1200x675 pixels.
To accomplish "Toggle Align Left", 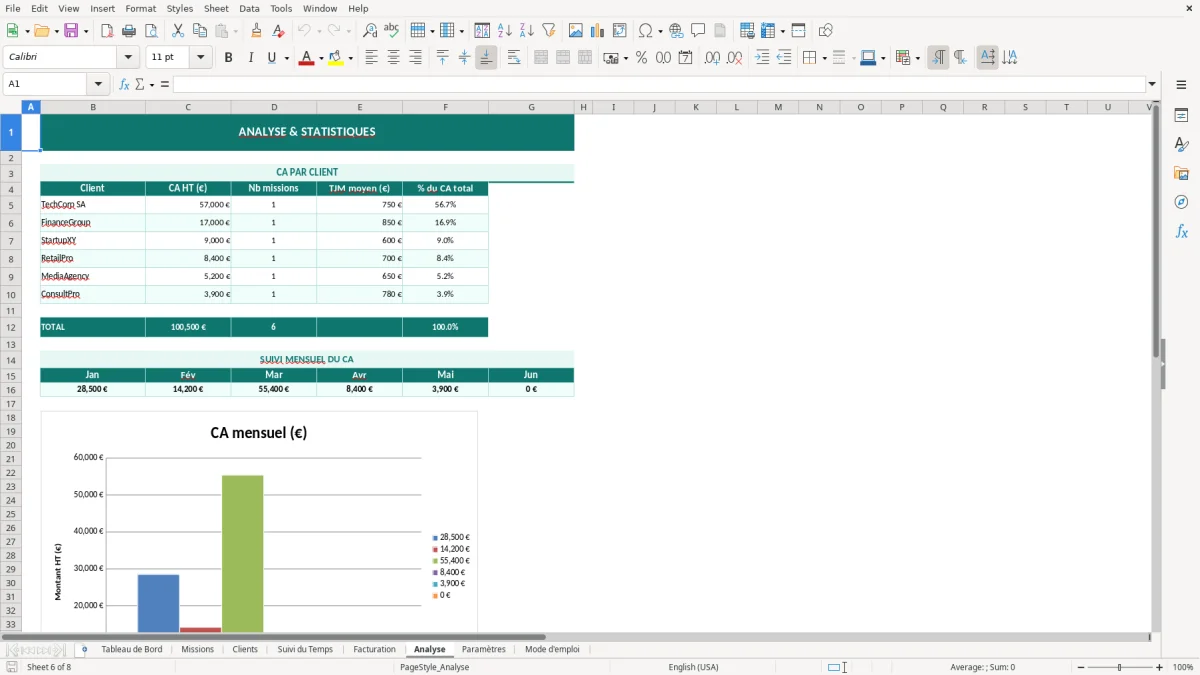I will [x=371, y=58].
